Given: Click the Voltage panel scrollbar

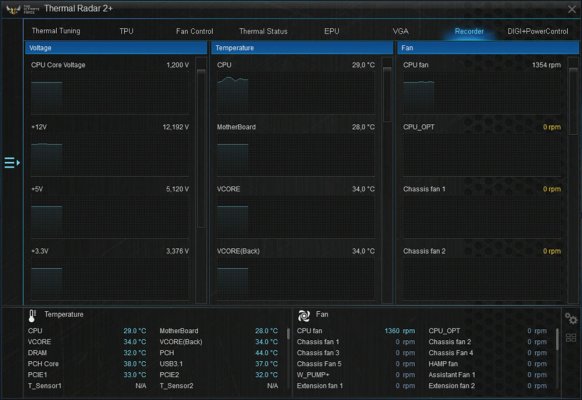Looking at the screenshot, I should click(201, 148).
